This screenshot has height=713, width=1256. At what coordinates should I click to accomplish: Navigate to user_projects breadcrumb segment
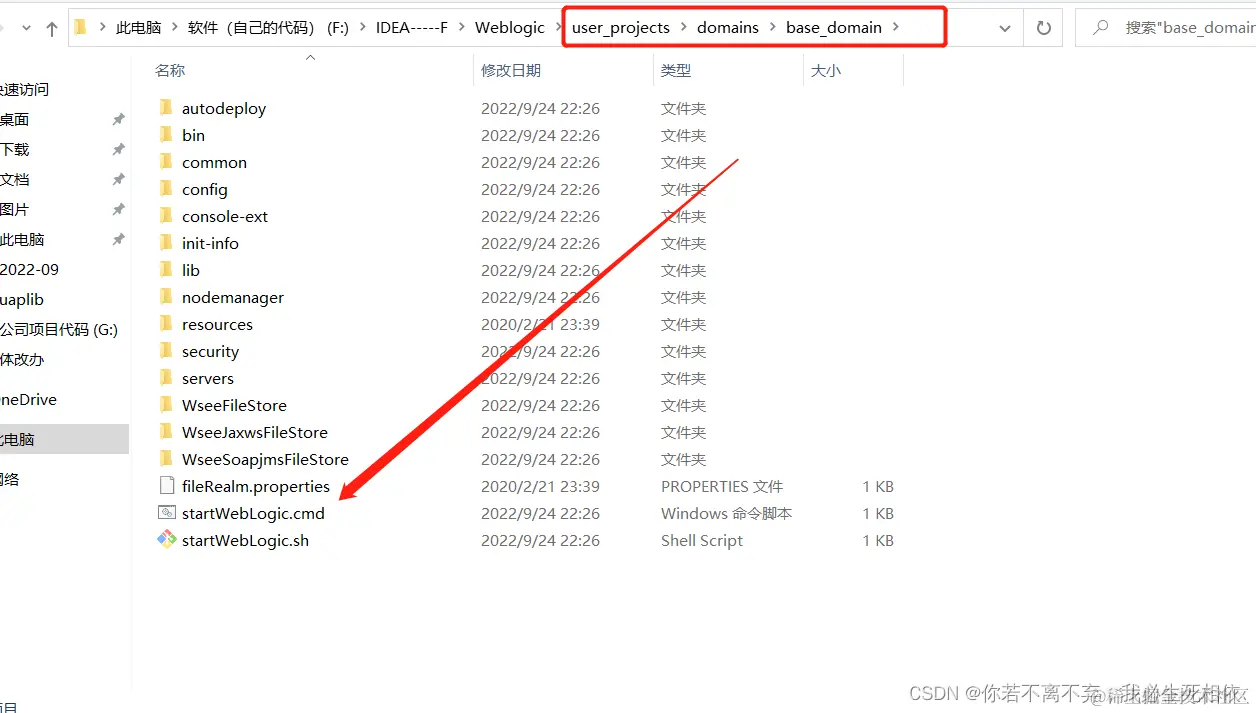click(x=621, y=28)
